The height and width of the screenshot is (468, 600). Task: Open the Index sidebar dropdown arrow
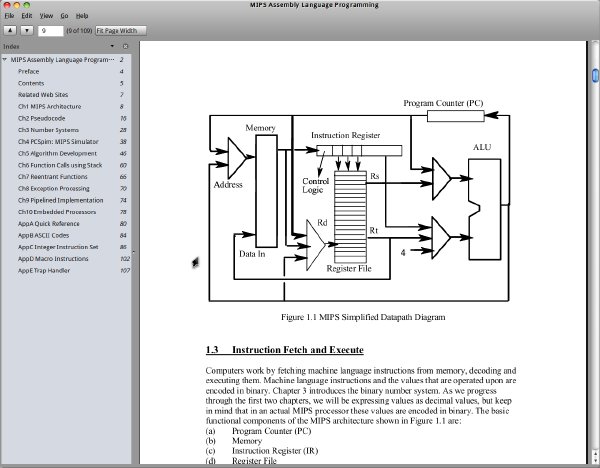coord(112,46)
